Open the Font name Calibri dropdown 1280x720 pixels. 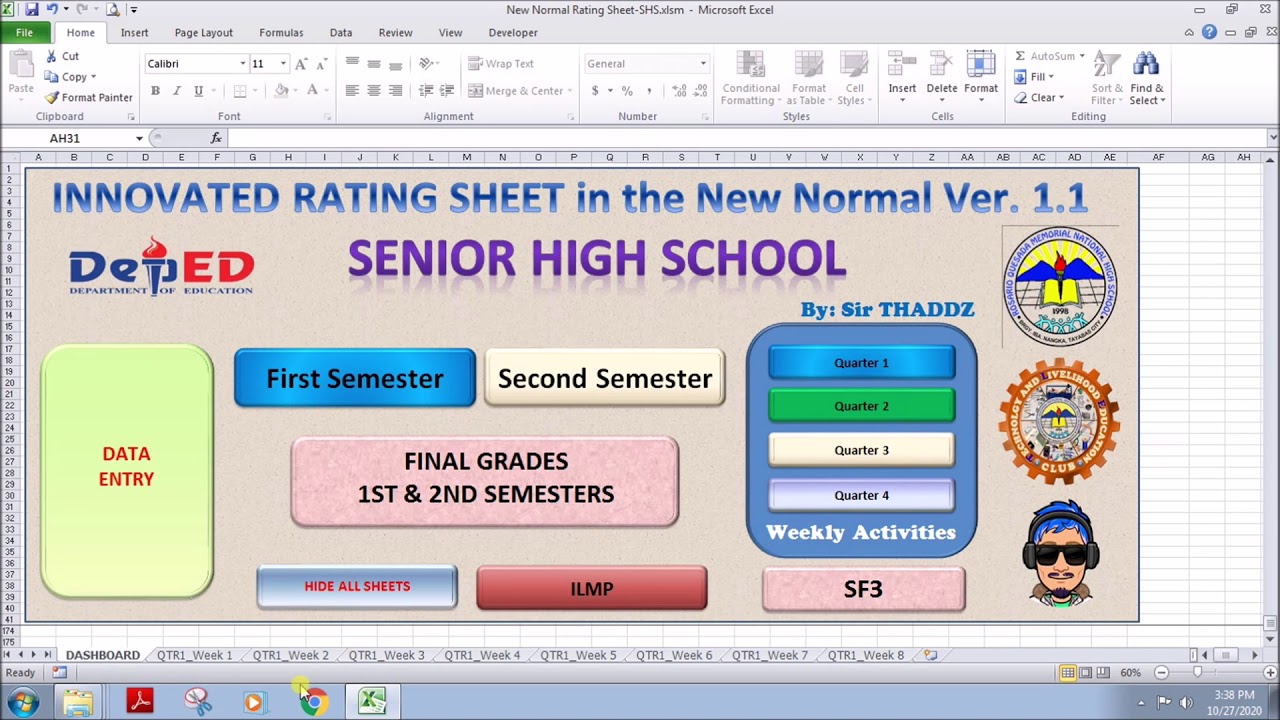[242, 64]
